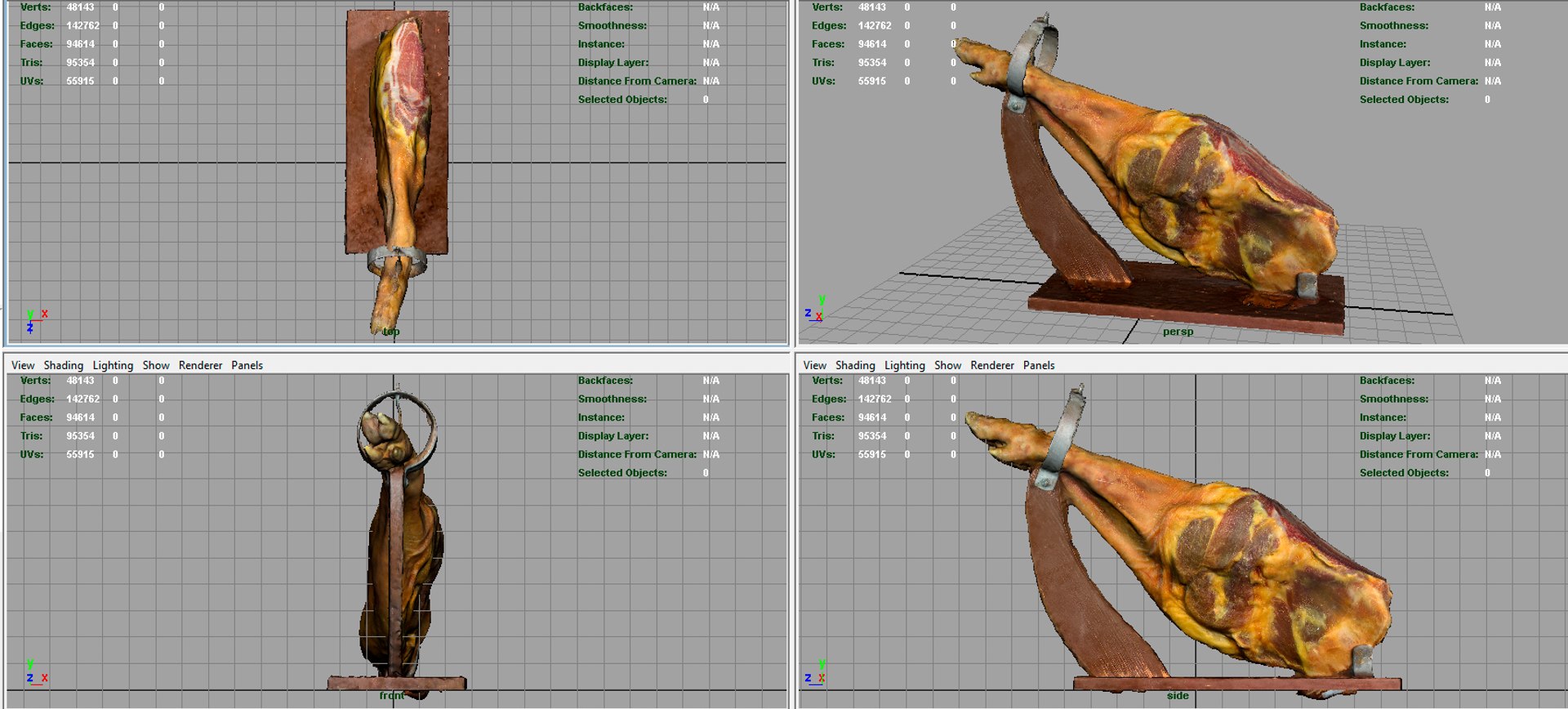The image size is (1568, 709).
Task: Click the axis gizmo in the front viewport
Action: tap(37, 671)
